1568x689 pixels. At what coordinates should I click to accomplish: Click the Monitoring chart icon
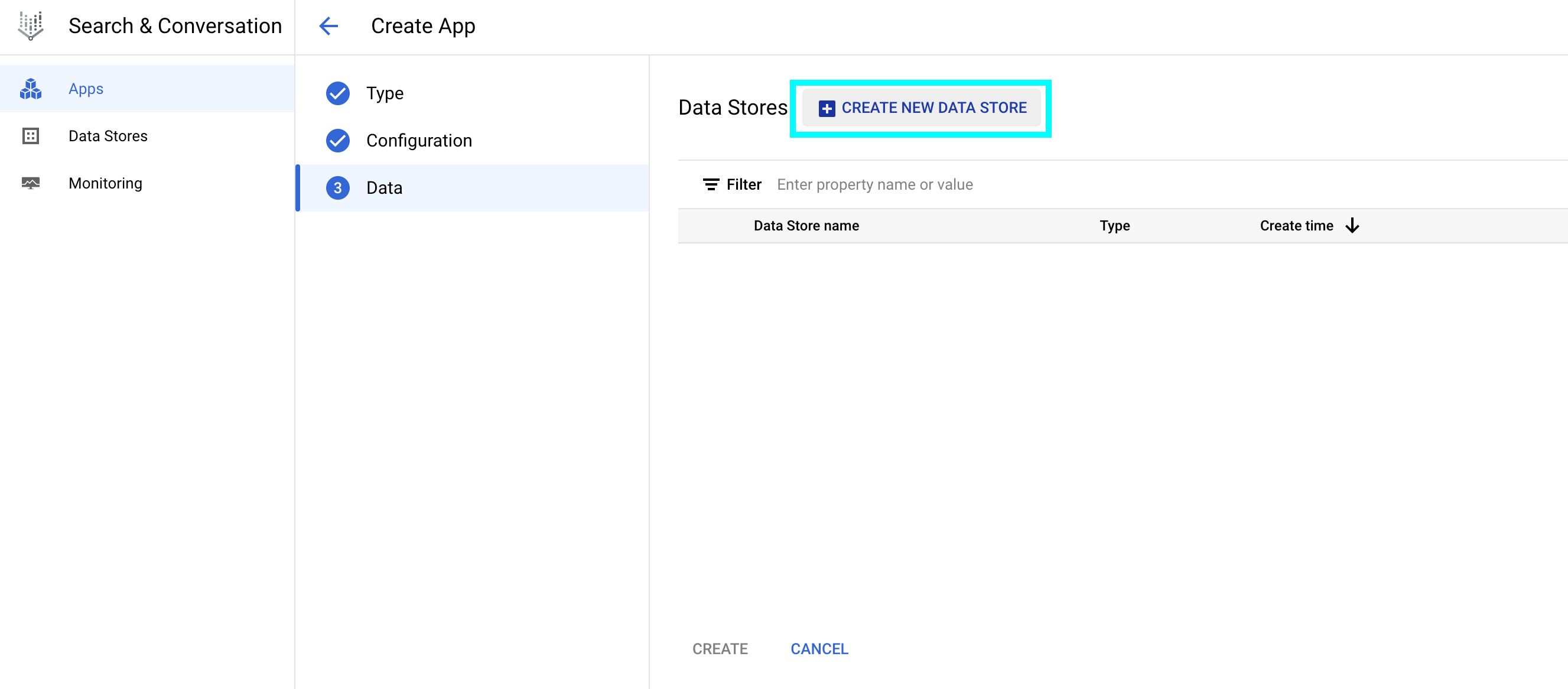point(31,183)
